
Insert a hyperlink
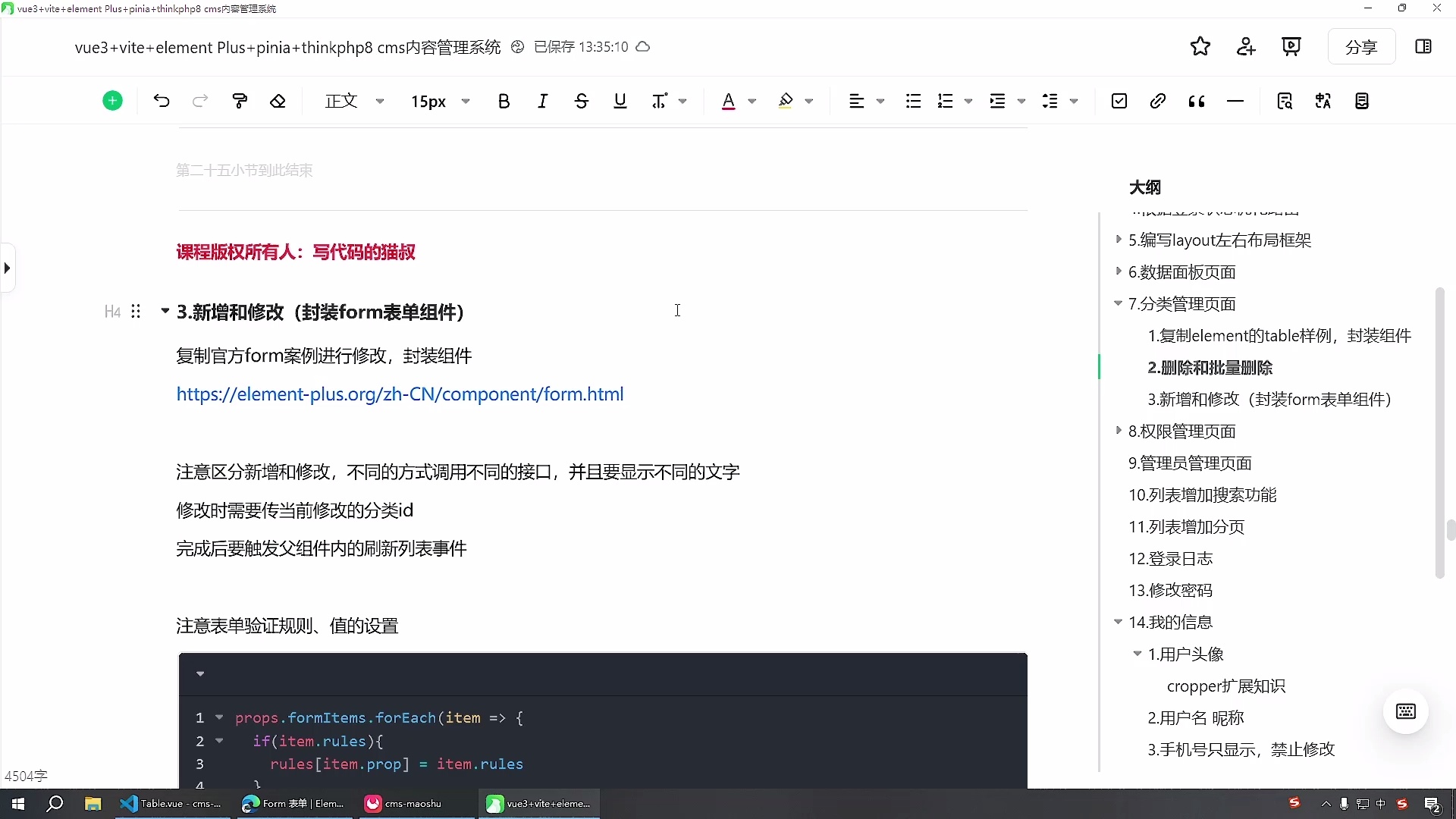(1158, 101)
